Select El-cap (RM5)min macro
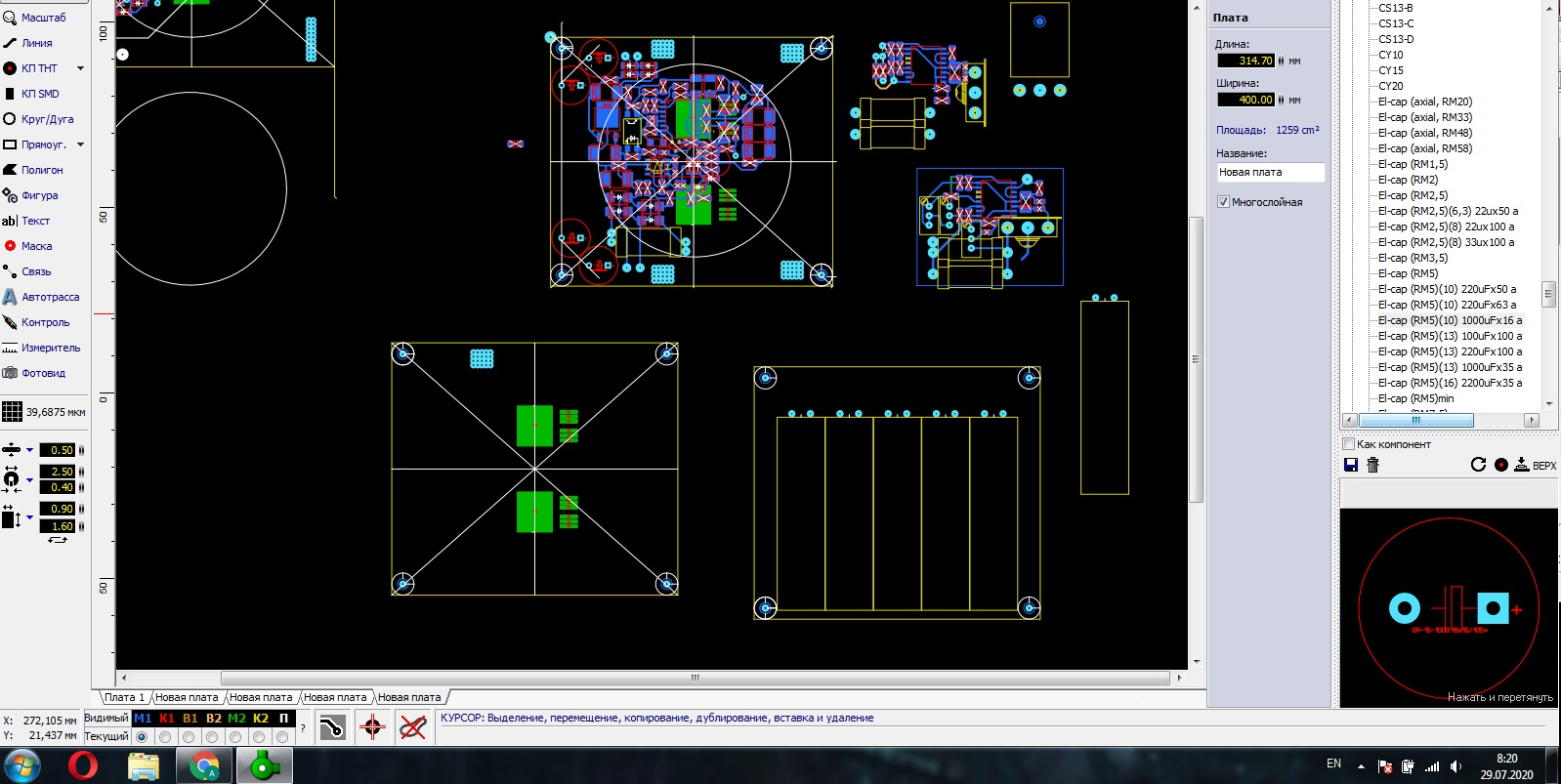 coord(1415,398)
